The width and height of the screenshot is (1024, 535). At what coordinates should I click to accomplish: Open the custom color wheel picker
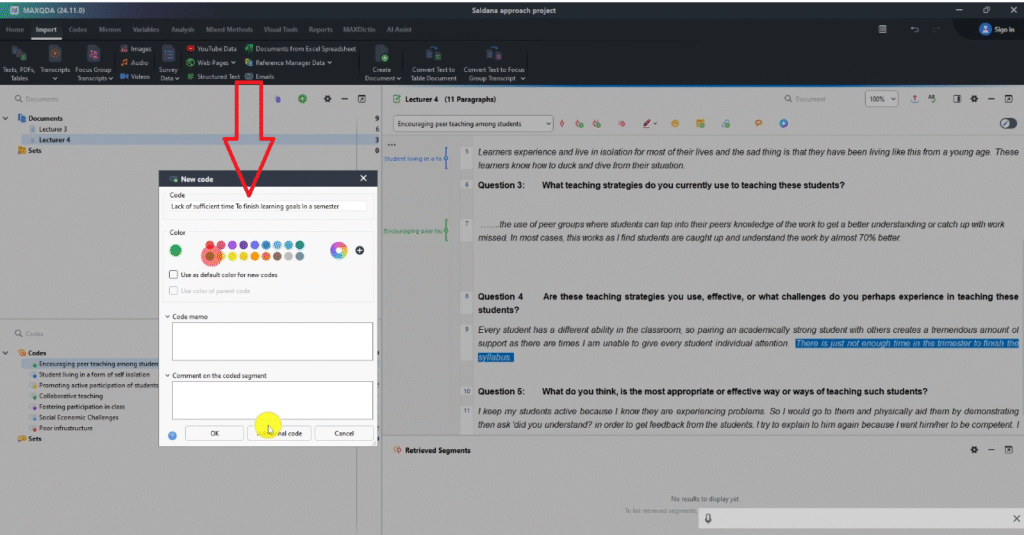[x=339, y=250]
